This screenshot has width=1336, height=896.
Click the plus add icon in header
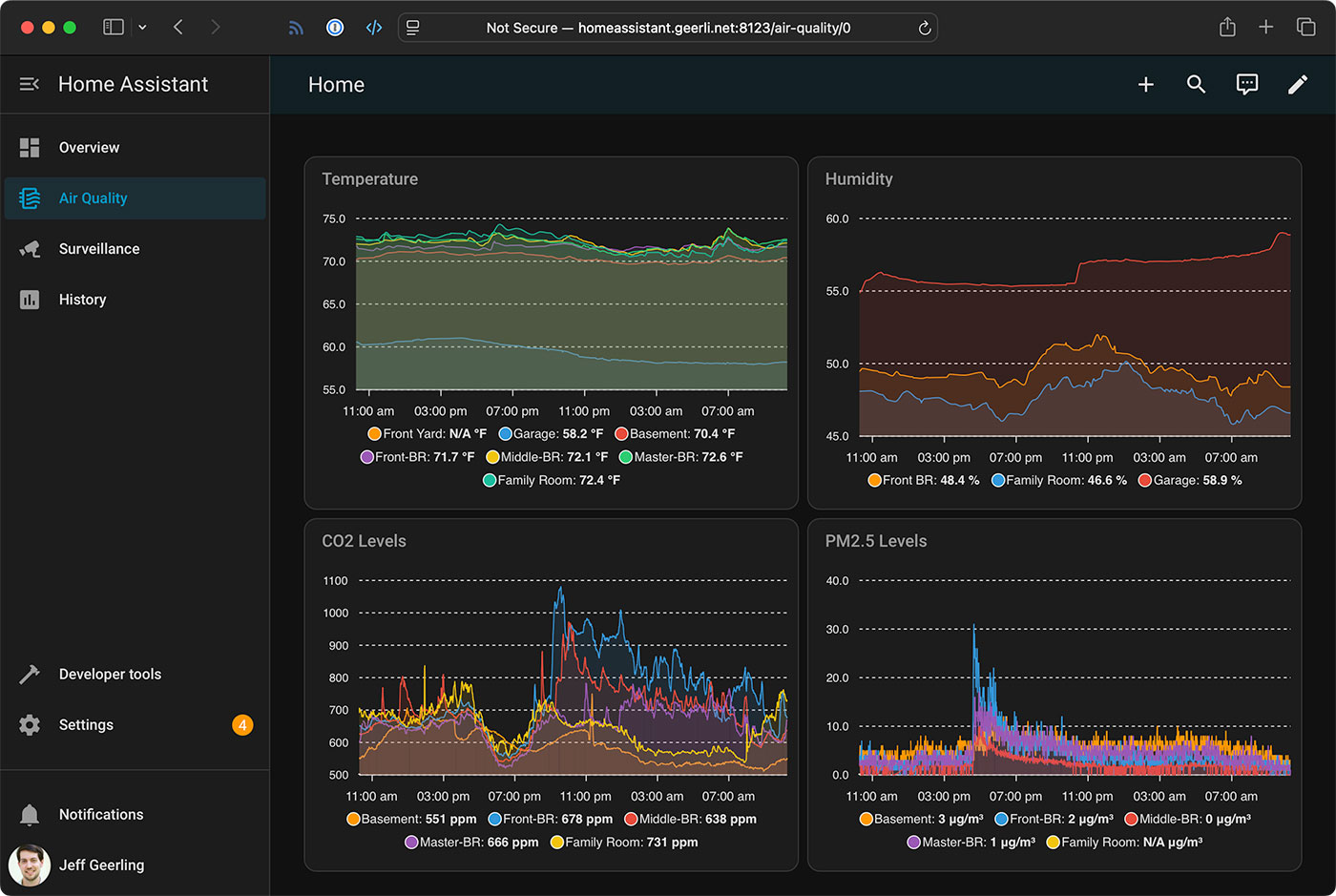[1146, 85]
